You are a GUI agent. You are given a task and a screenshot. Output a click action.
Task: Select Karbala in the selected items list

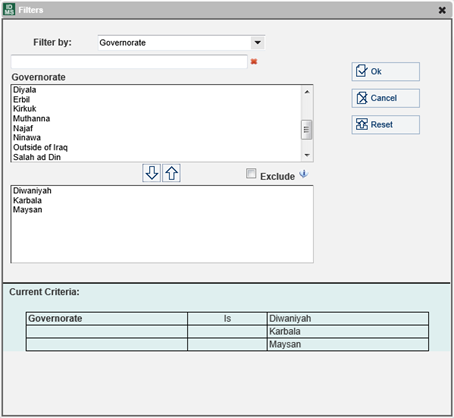(27, 200)
